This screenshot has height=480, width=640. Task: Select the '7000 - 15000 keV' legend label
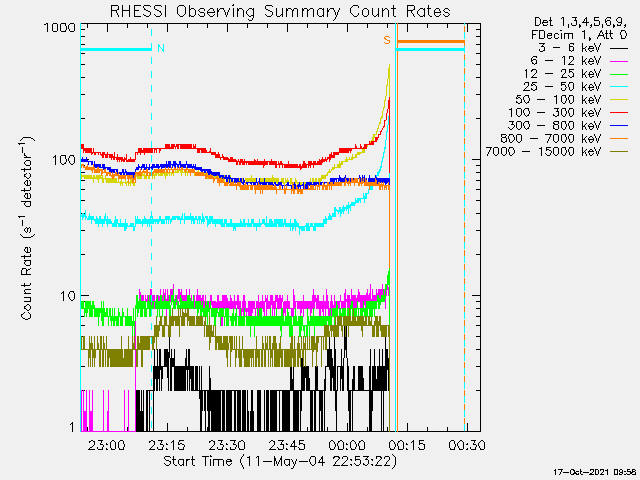pyautogui.click(x=543, y=152)
